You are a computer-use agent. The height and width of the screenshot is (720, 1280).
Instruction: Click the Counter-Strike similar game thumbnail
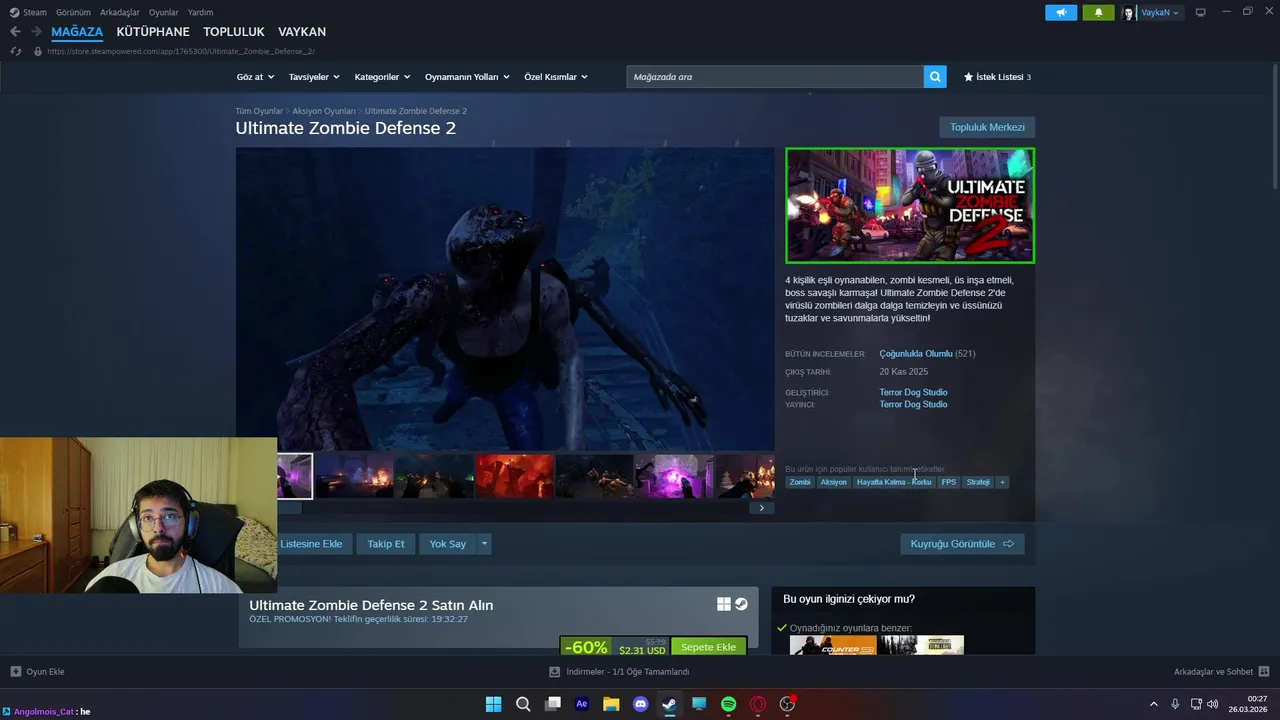pyautogui.click(x=833, y=645)
